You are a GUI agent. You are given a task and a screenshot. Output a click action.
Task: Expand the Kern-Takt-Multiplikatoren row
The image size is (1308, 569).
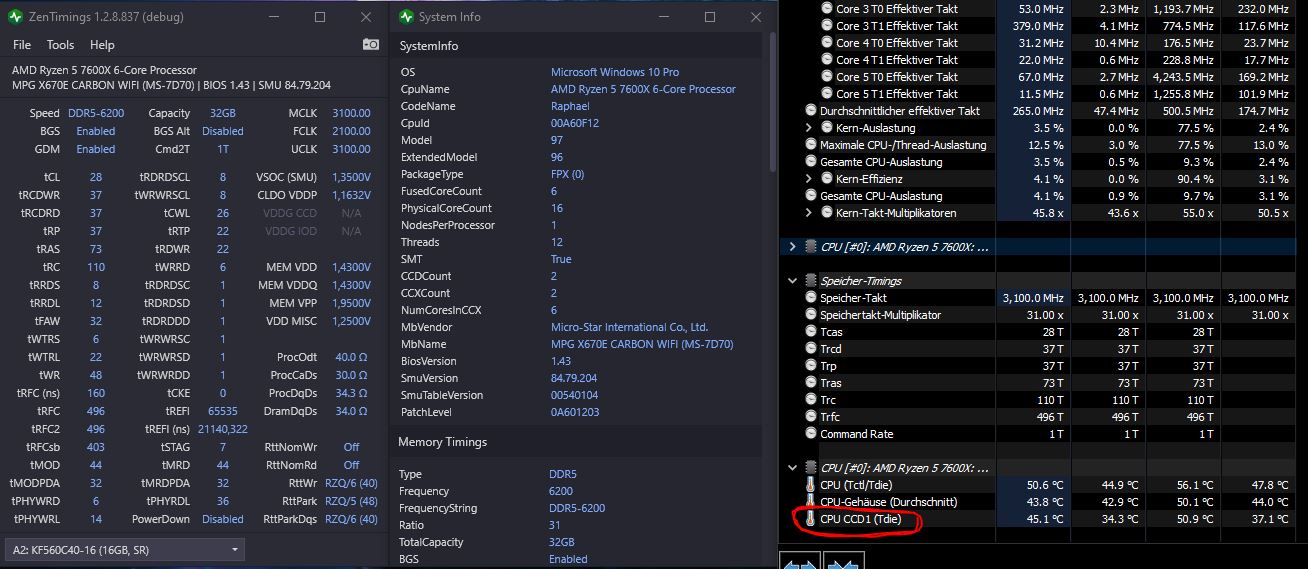pyautogui.click(x=809, y=213)
